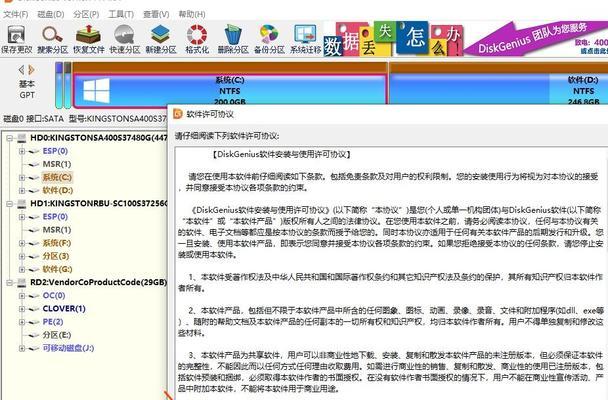Select 分区(E:) in the disk tree
The width and height of the screenshot is (608, 400).
[x=57, y=335]
